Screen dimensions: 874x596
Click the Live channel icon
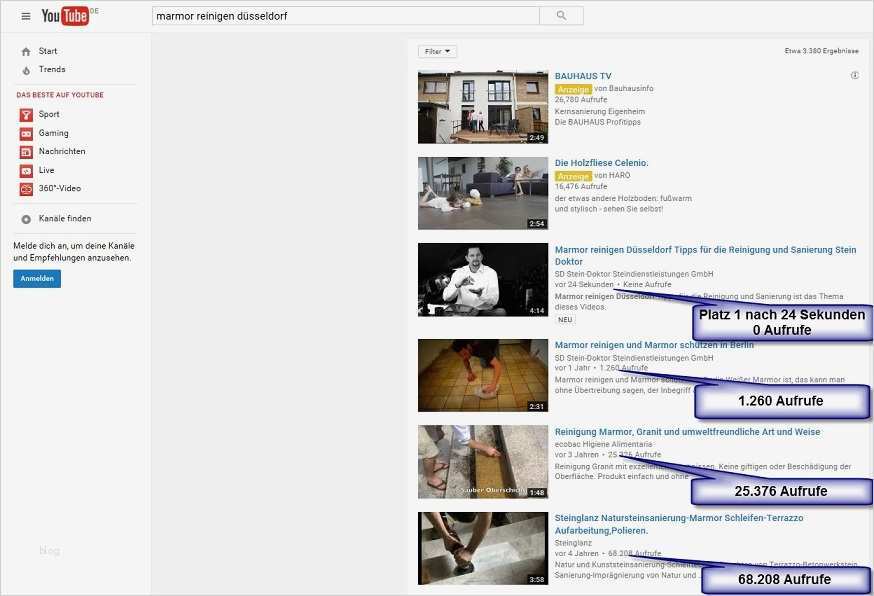point(26,171)
